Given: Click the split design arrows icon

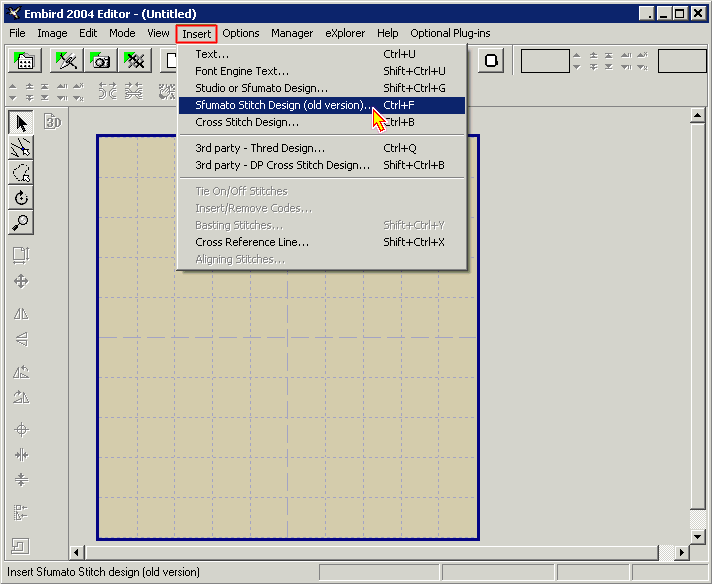Looking at the screenshot, I should pyautogui.click(x=108, y=91).
